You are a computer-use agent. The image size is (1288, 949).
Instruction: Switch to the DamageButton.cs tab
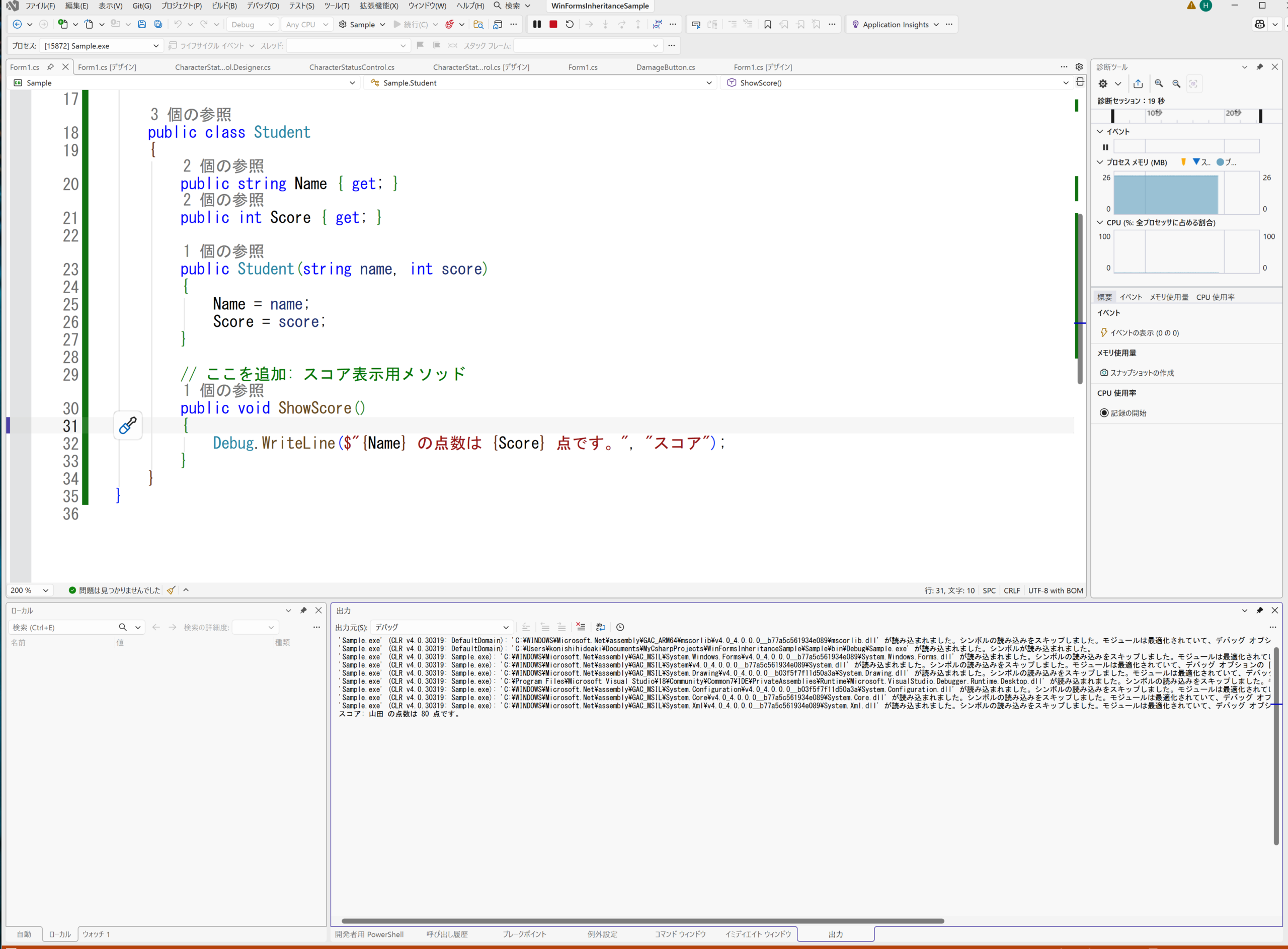666,67
